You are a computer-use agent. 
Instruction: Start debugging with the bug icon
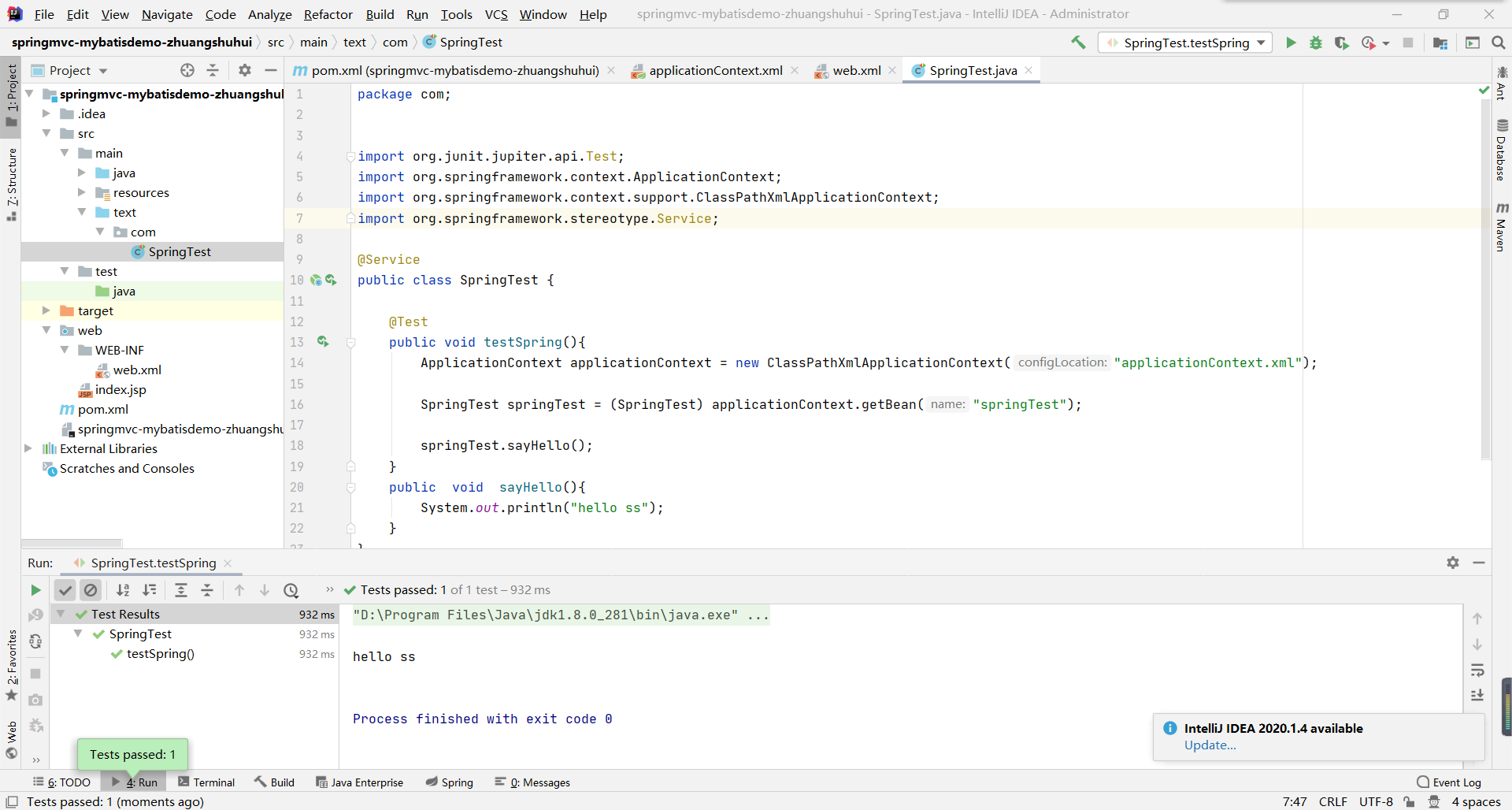click(1316, 43)
